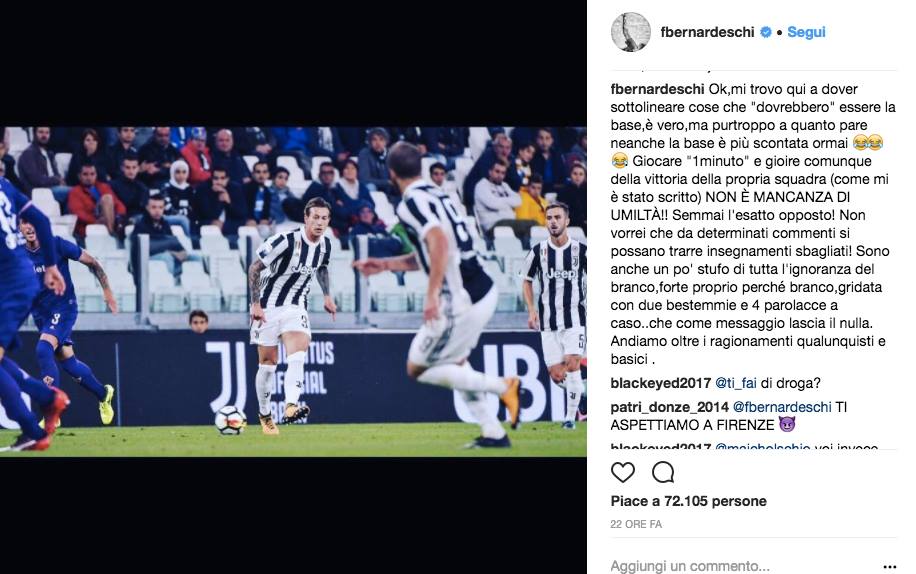Click the Juventus match photo

pyautogui.click(x=293, y=292)
